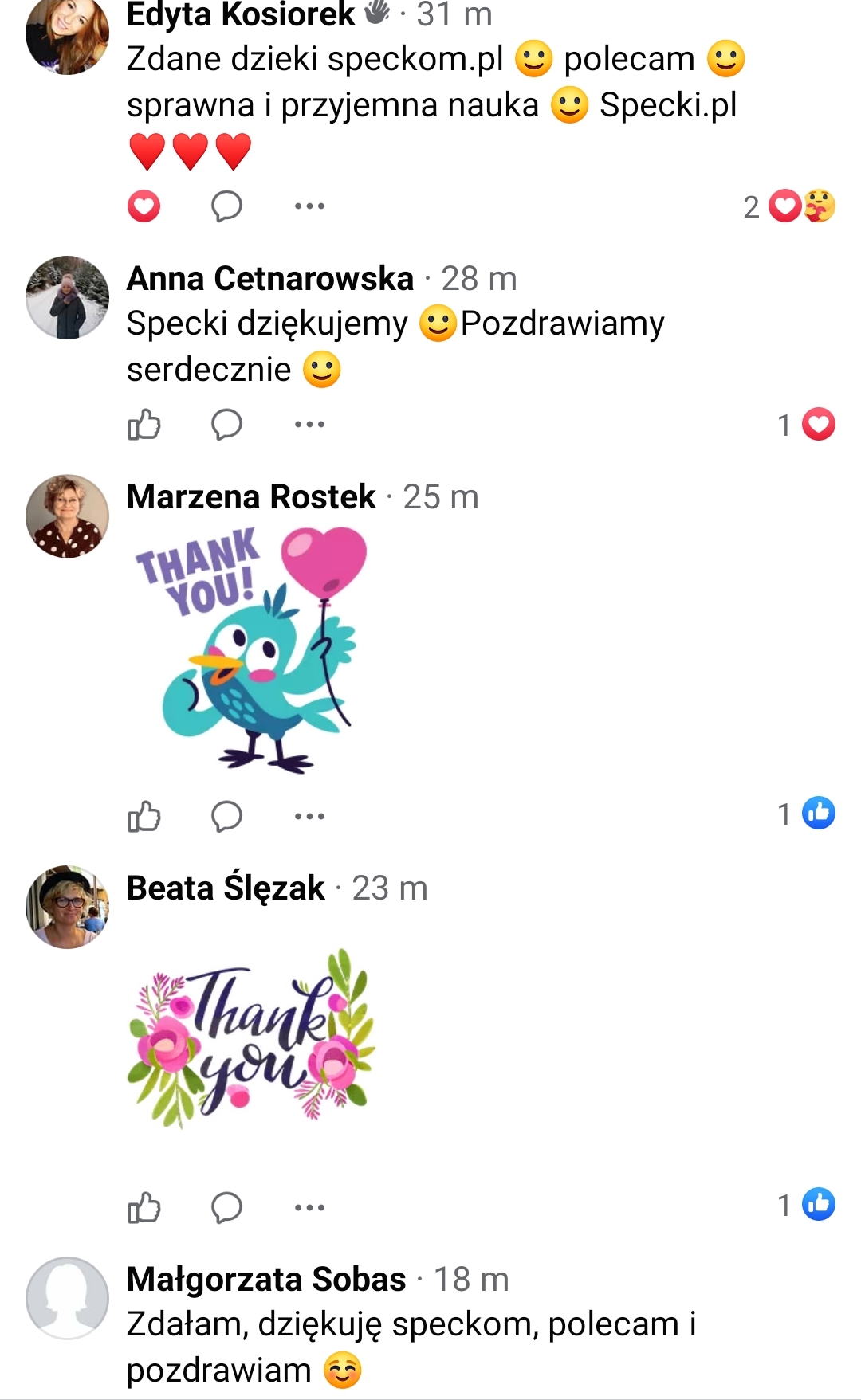Screen dimensions: 861x1400
Task: Remove love reaction on Edyta Kosiorek's comment
Action: point(144,206)
